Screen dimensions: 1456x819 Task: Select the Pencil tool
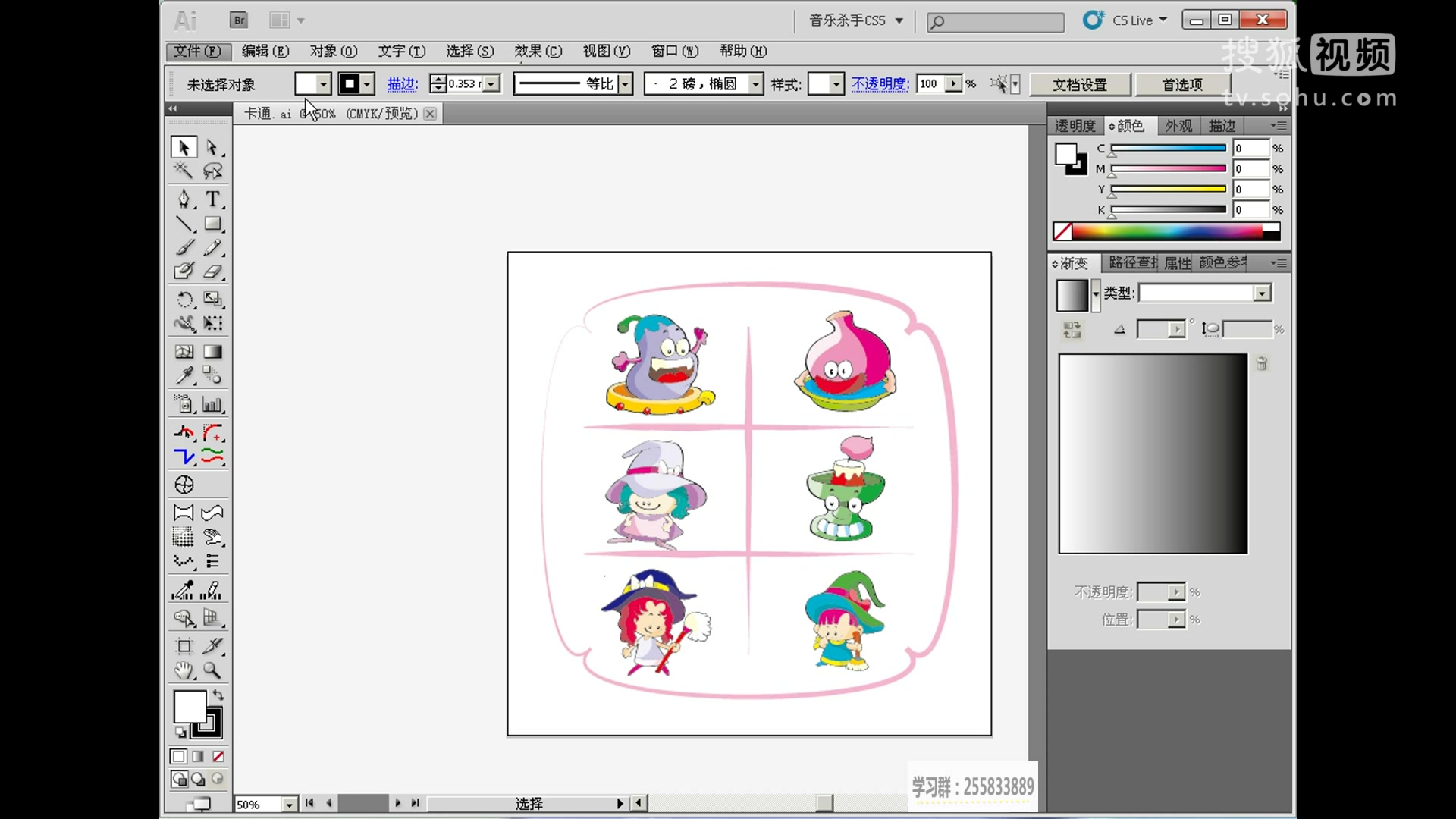click(x=212, y=247)
